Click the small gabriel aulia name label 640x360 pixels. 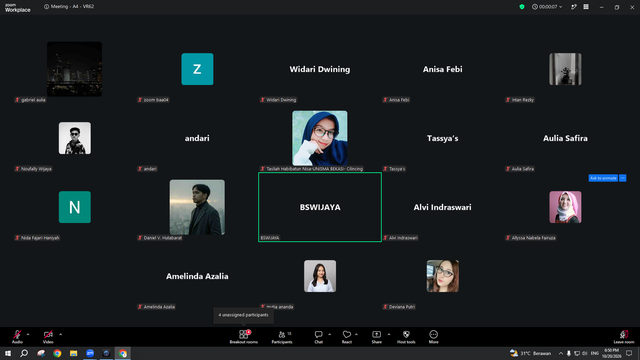click(31, 100)
